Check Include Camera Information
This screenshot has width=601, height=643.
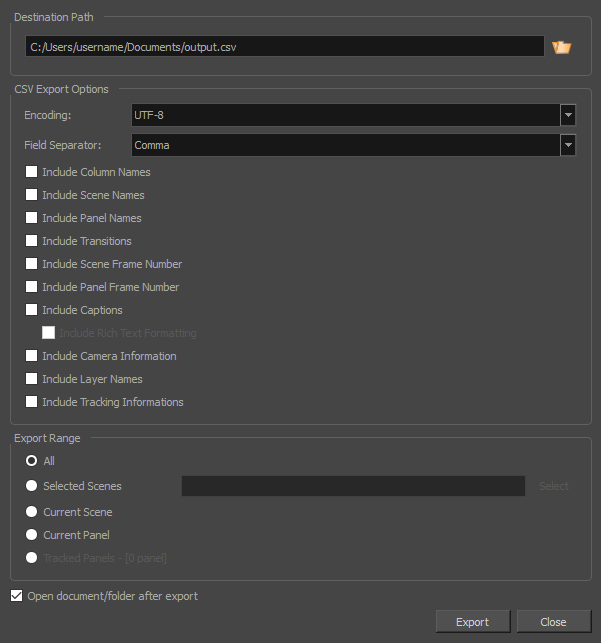tap(32, 356)
